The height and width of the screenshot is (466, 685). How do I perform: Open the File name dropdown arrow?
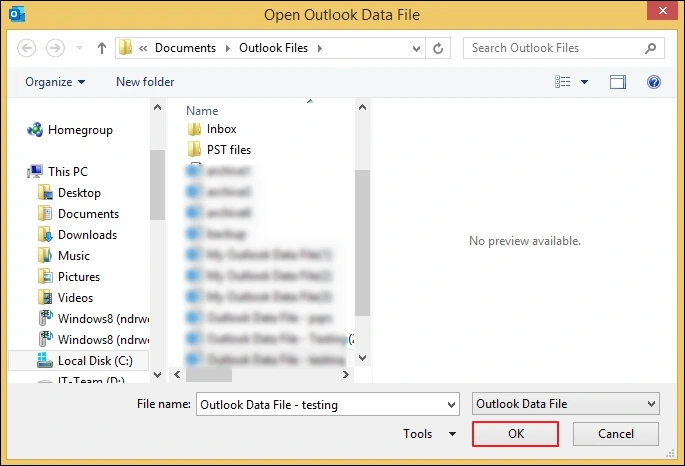[452, 405]
